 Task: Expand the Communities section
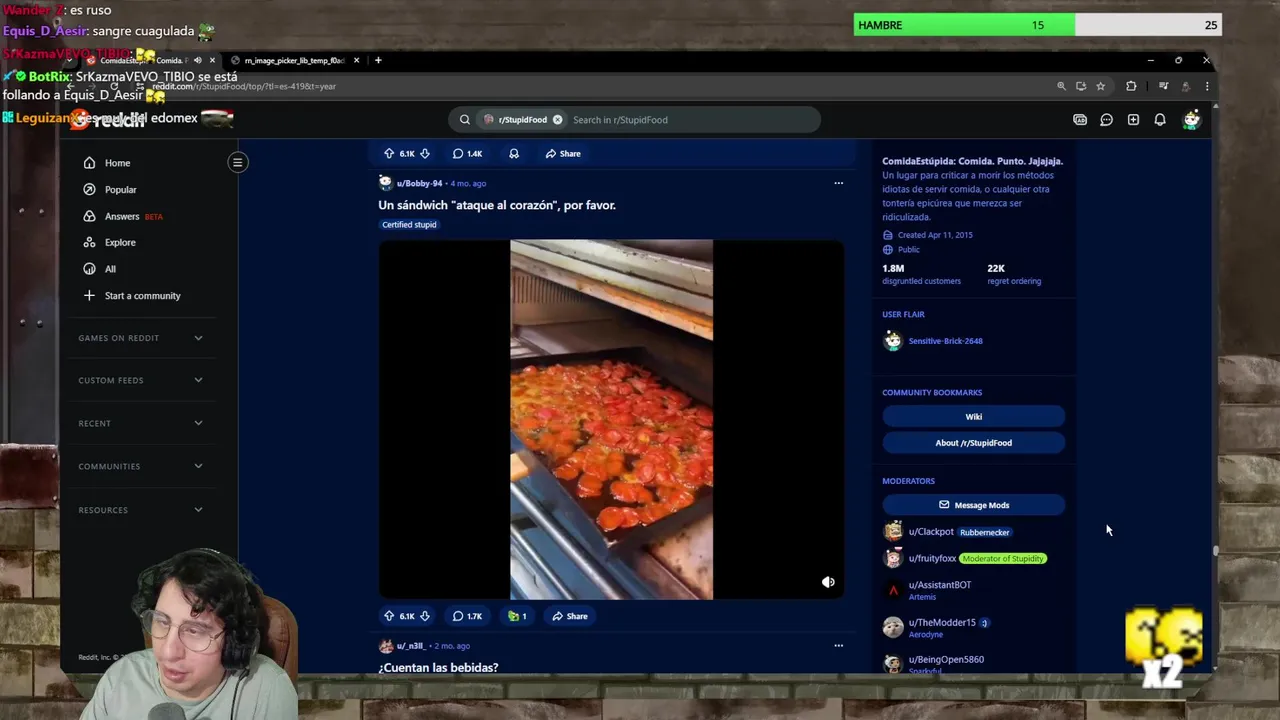140,466
